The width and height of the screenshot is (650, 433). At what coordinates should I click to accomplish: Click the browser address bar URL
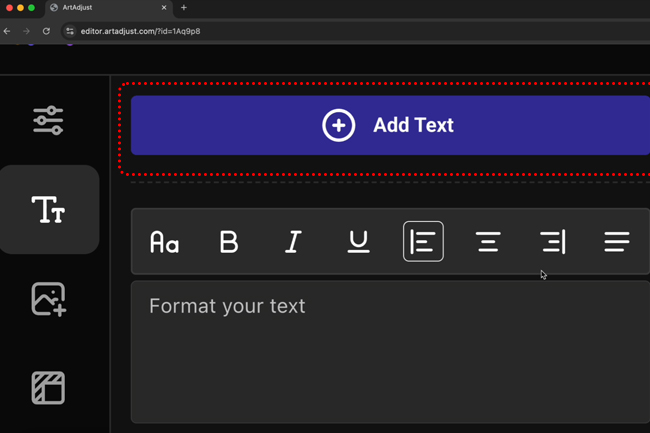141,31
